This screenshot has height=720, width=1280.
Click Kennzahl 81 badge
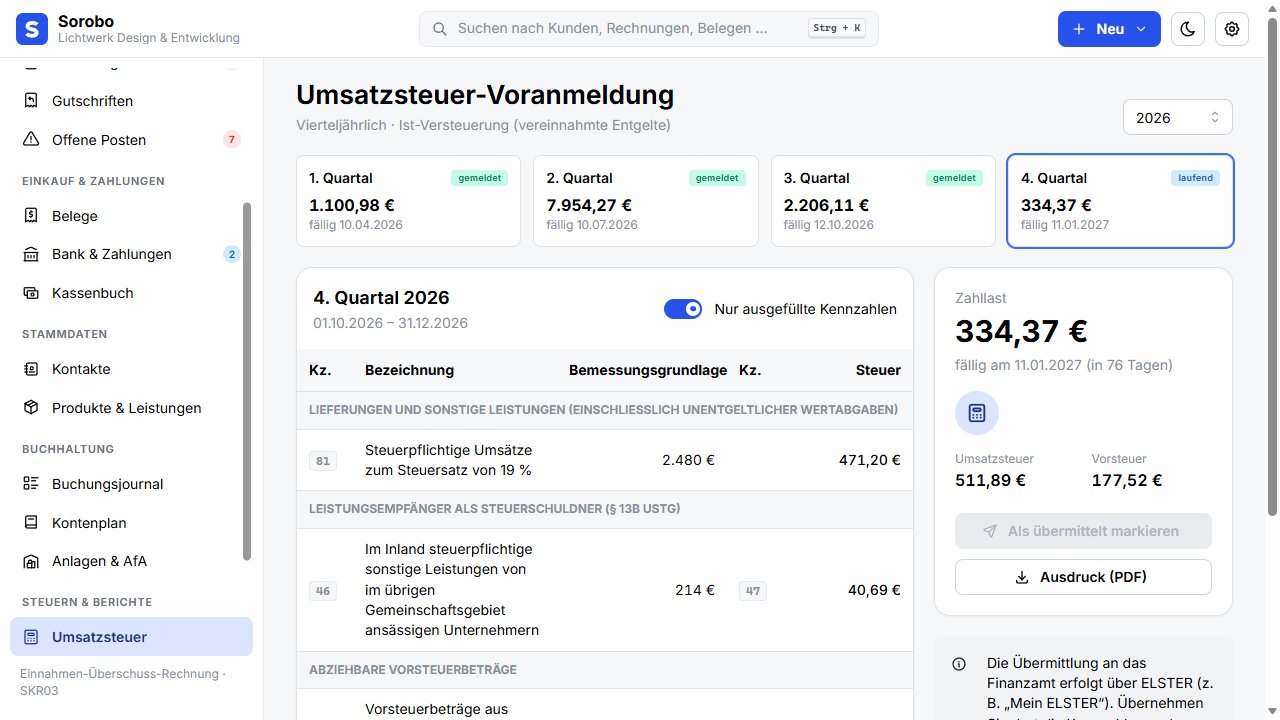click(x=323, y=461)
